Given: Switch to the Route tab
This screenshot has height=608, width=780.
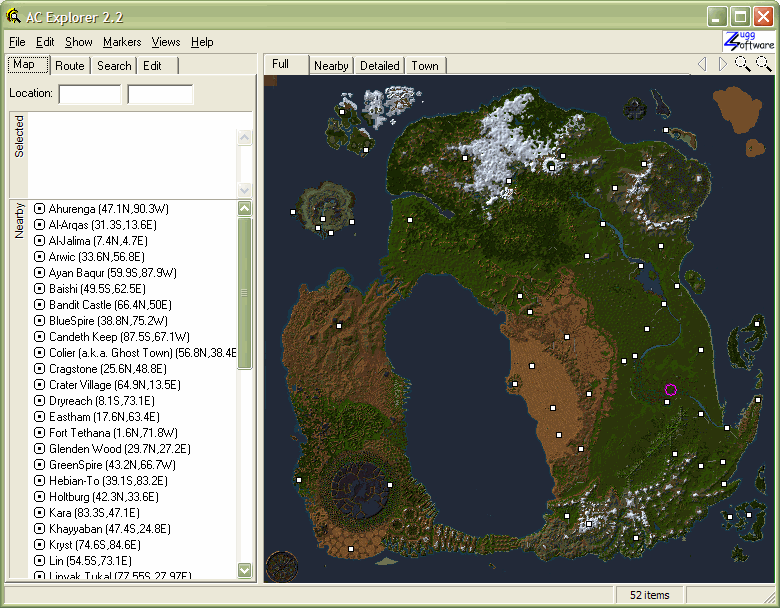Looking at the screenshot, I should tap(70, 66).
